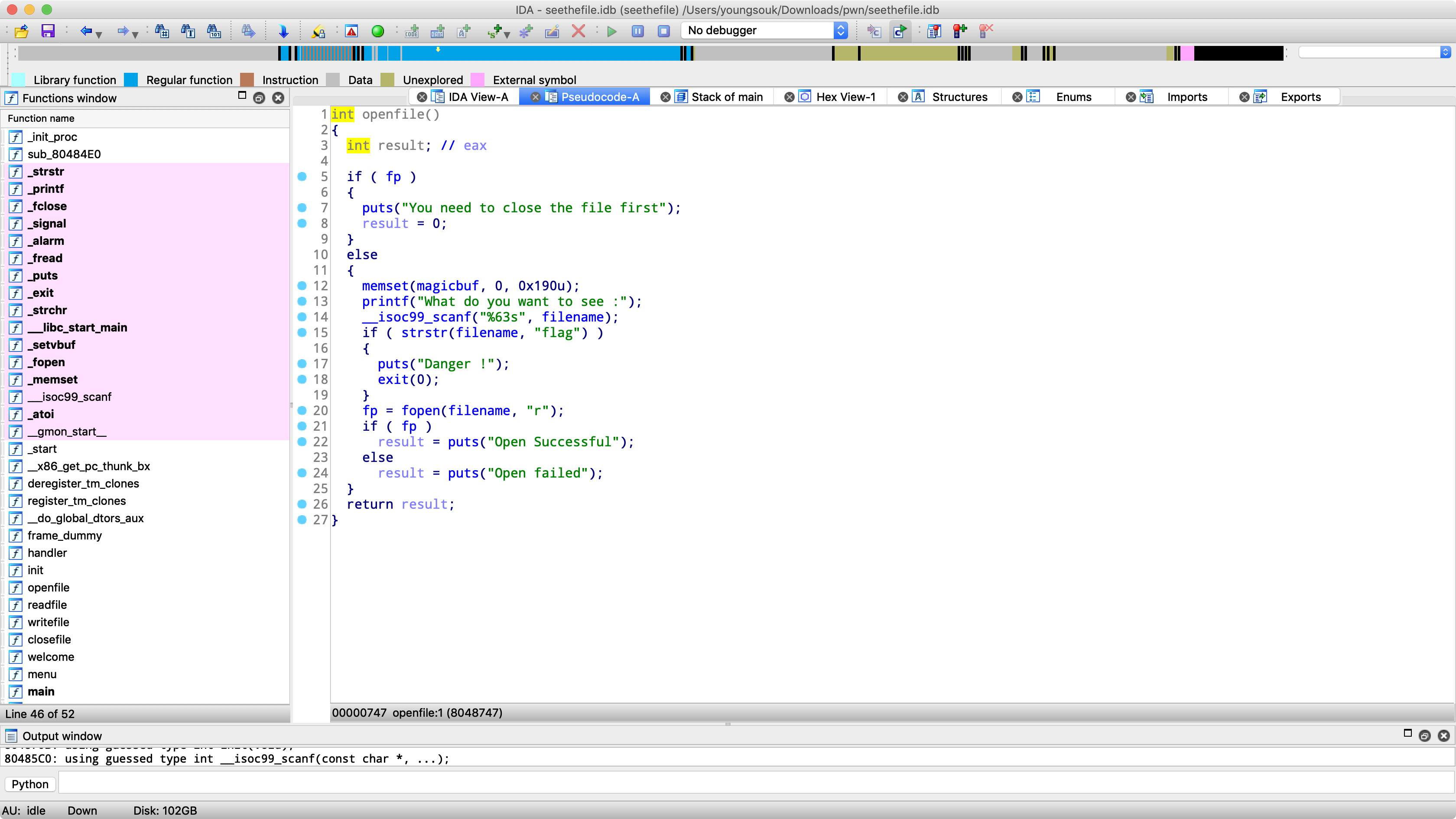Toggle breakpoint dot on line 20
Viewport: 1456px width, 819px height.
coord(302,410)
